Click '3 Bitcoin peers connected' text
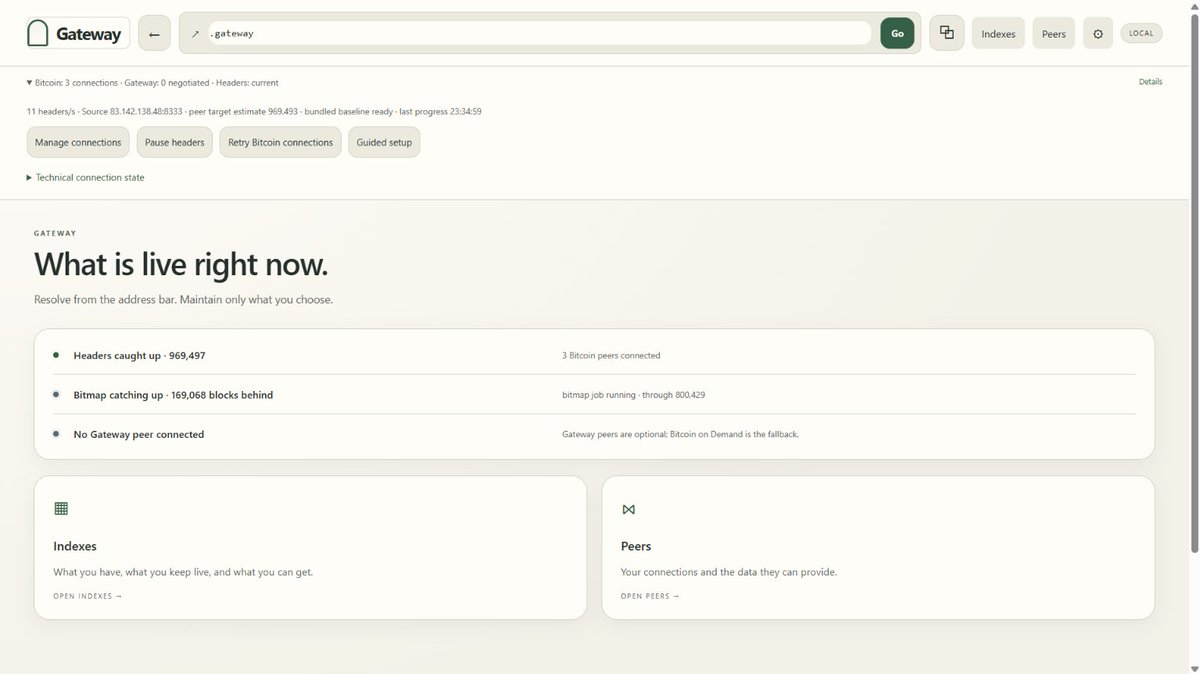 611,355
